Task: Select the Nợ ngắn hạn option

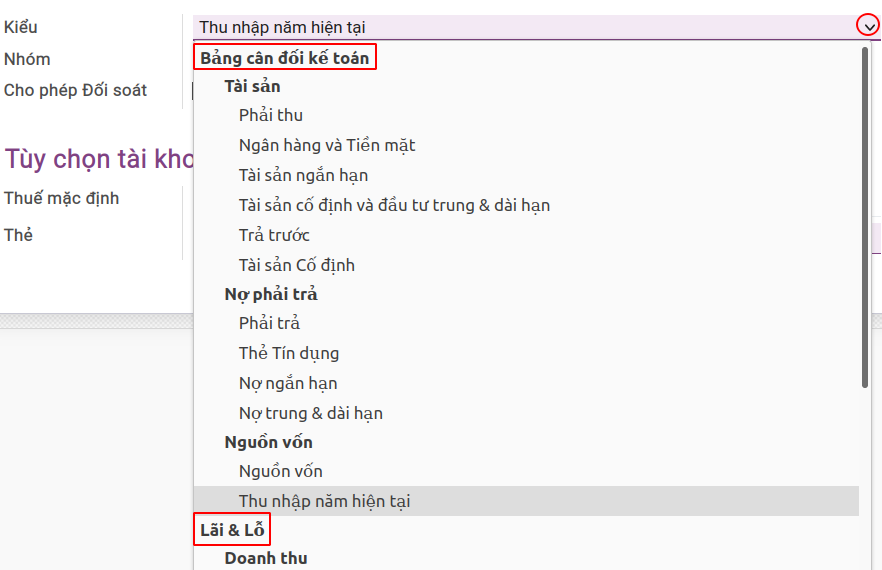Action: coord(288,383)
